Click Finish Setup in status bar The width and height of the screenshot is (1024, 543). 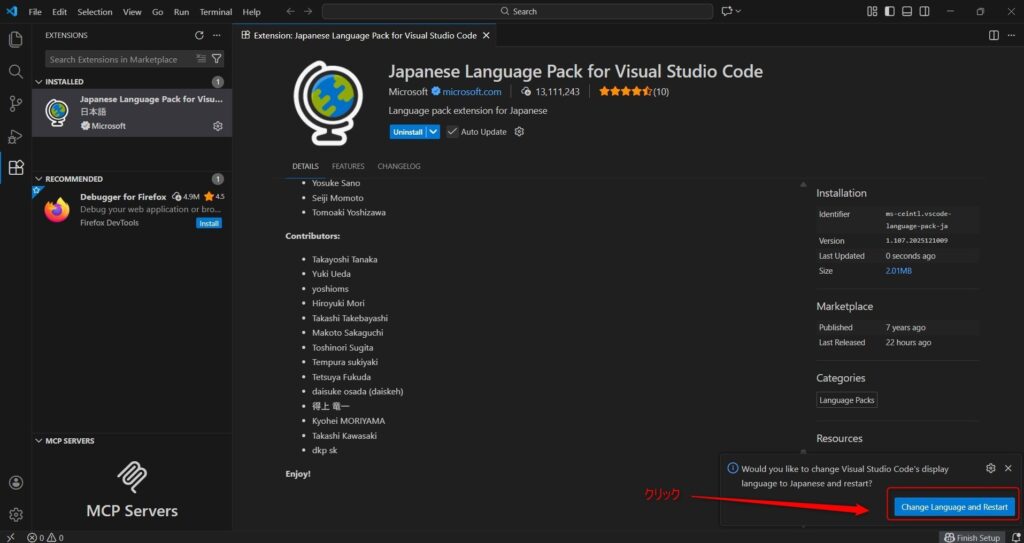[x=972, y=537]
